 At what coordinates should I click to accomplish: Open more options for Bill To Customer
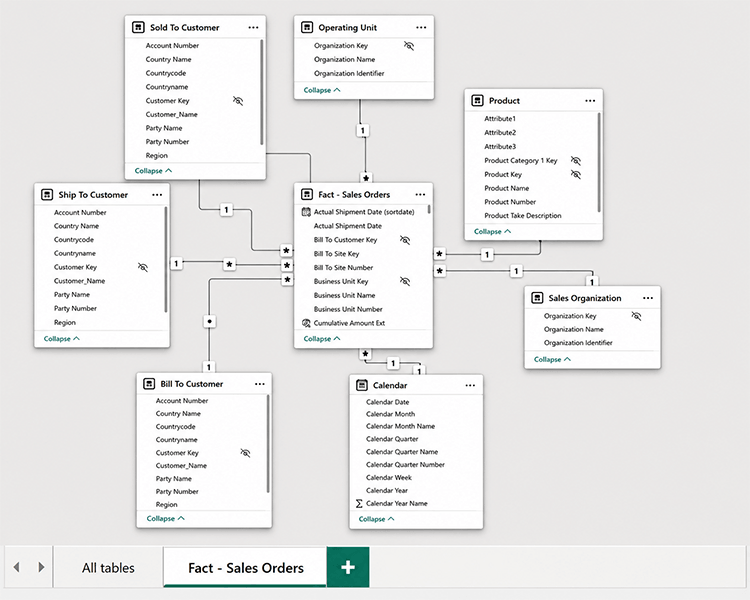(x=260, y=384)
